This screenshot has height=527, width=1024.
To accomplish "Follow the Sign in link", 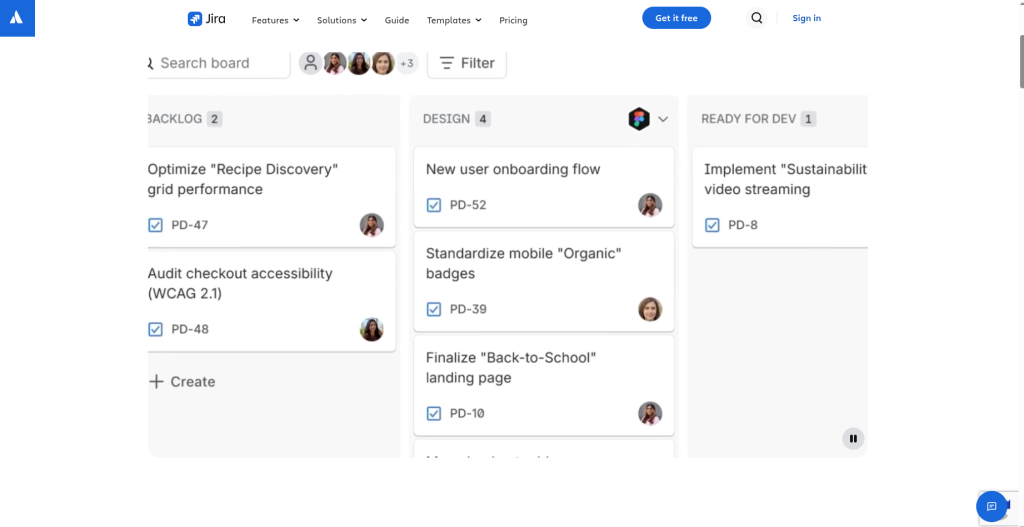I will 807,18.
